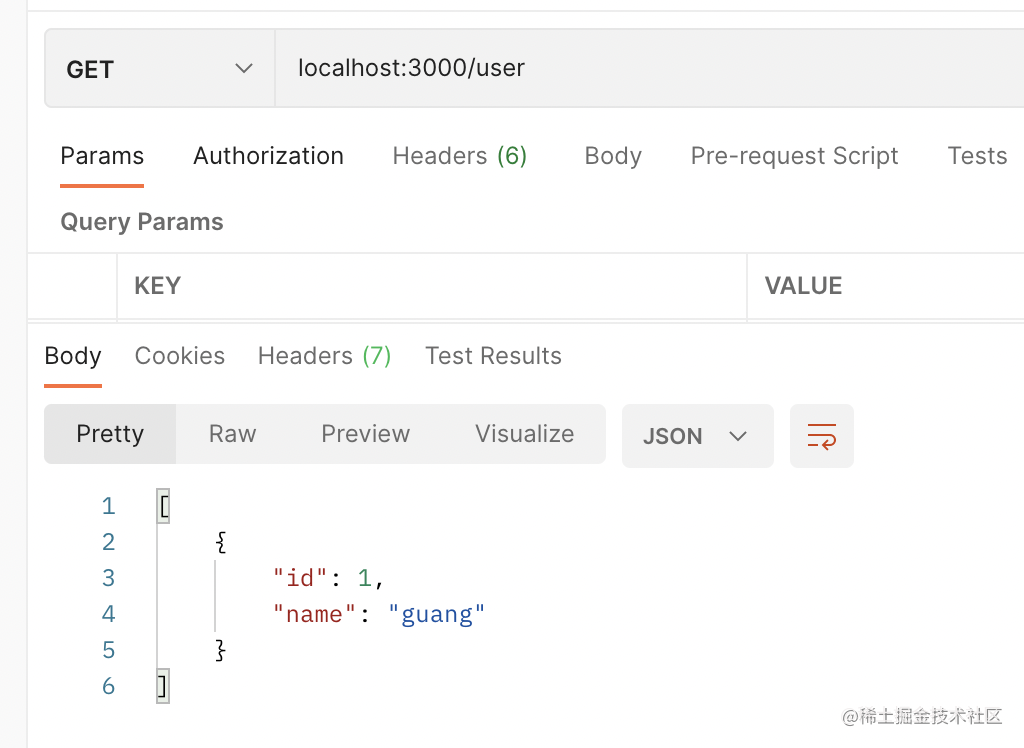Select the response Body tab
Screen dimensions: 1024x748
73,356
